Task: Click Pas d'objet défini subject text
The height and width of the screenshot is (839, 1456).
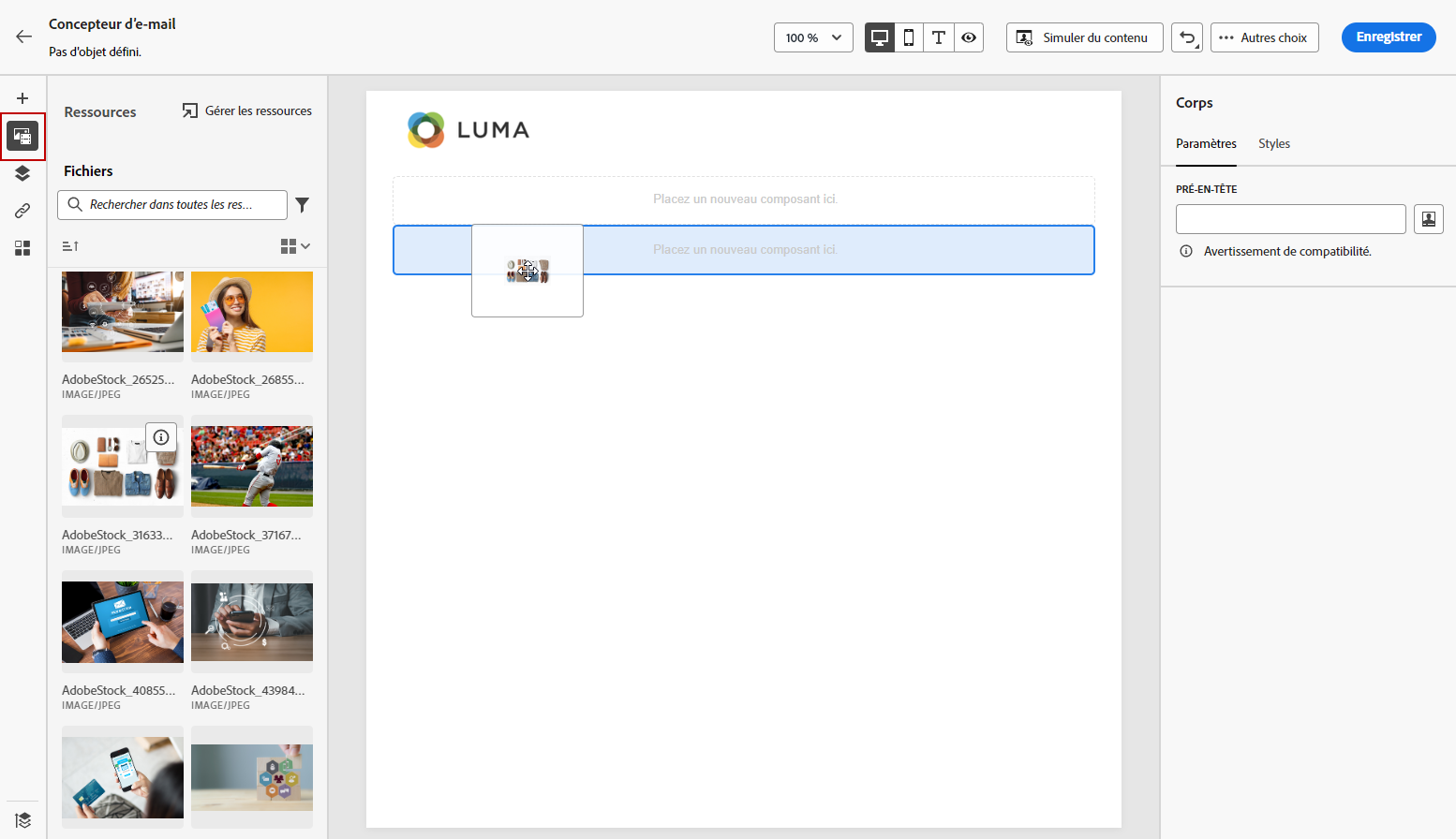Action: [x=96, y=52]
